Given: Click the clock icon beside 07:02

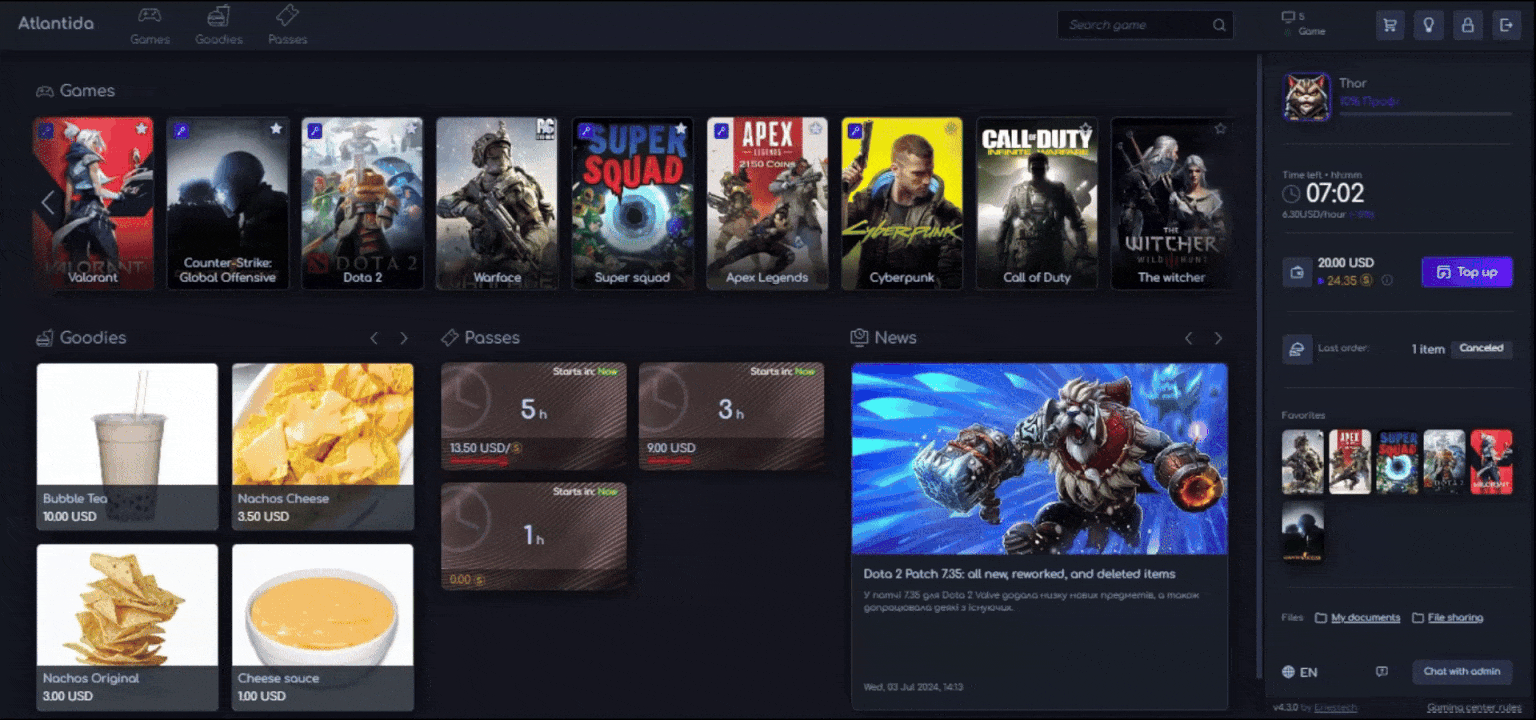Looking at the screenshot, I should click(1292, 194).
